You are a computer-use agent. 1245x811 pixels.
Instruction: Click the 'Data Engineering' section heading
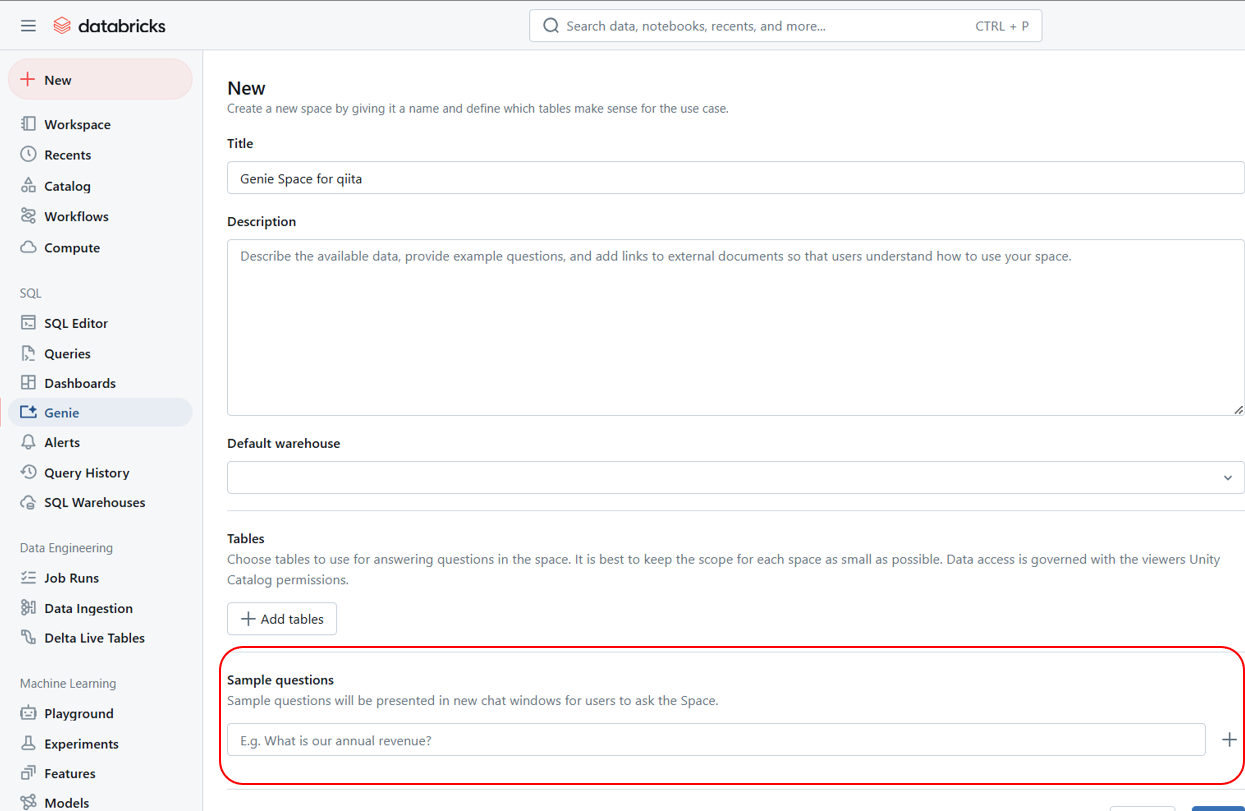click(x=66, y=548)
